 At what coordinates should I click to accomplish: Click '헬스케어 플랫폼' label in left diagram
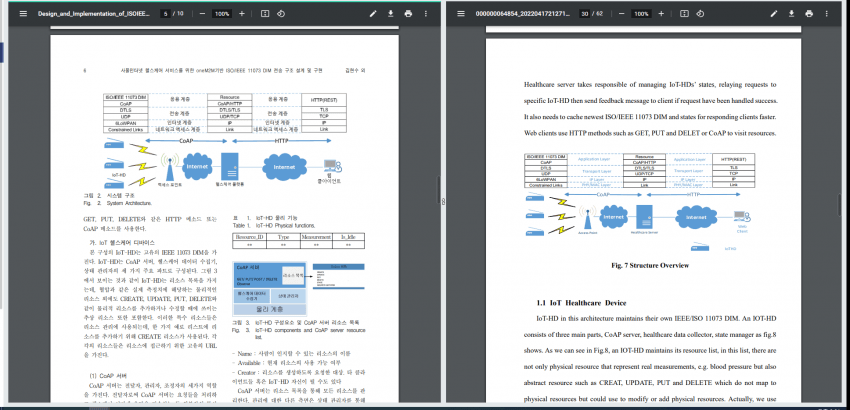pos(230,184)
